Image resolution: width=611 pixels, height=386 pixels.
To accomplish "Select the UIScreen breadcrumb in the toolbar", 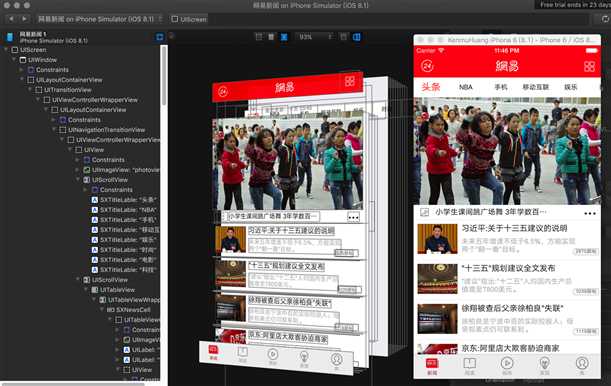I will pyautogui.click(x=189, y=19).
